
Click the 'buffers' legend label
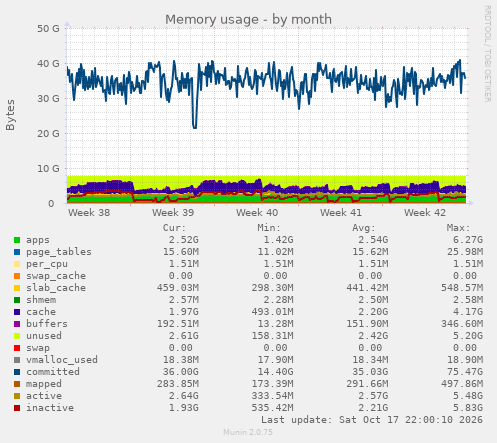[x=47, y=324]
